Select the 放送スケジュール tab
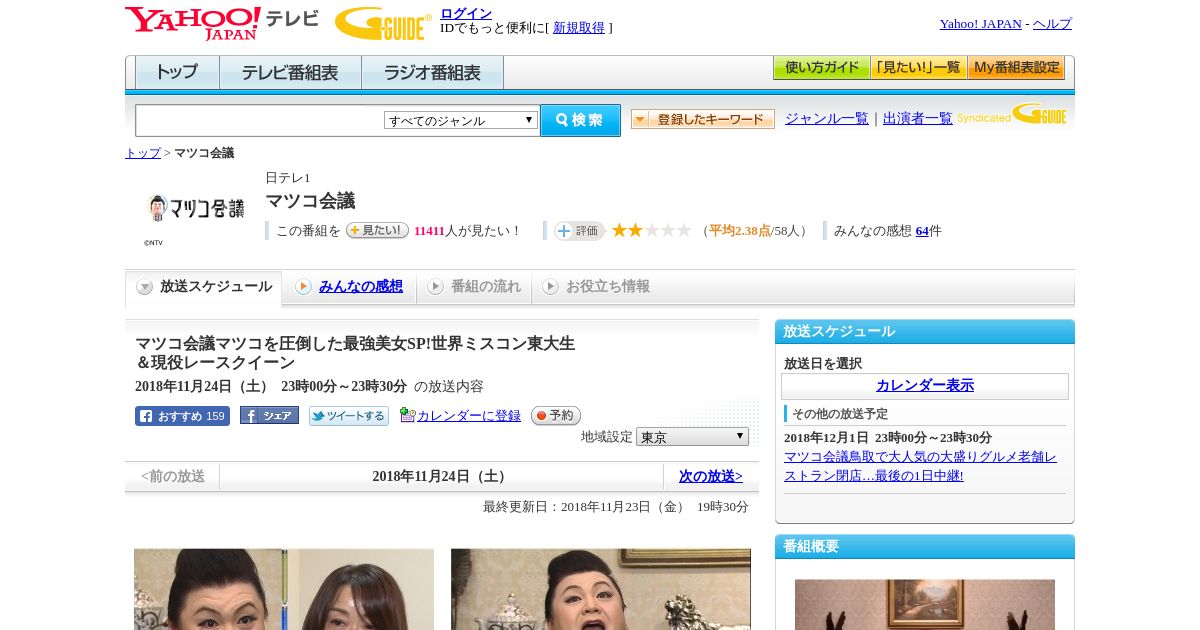The width and height of the screenshot is (1200, 630). pos(204,287)
